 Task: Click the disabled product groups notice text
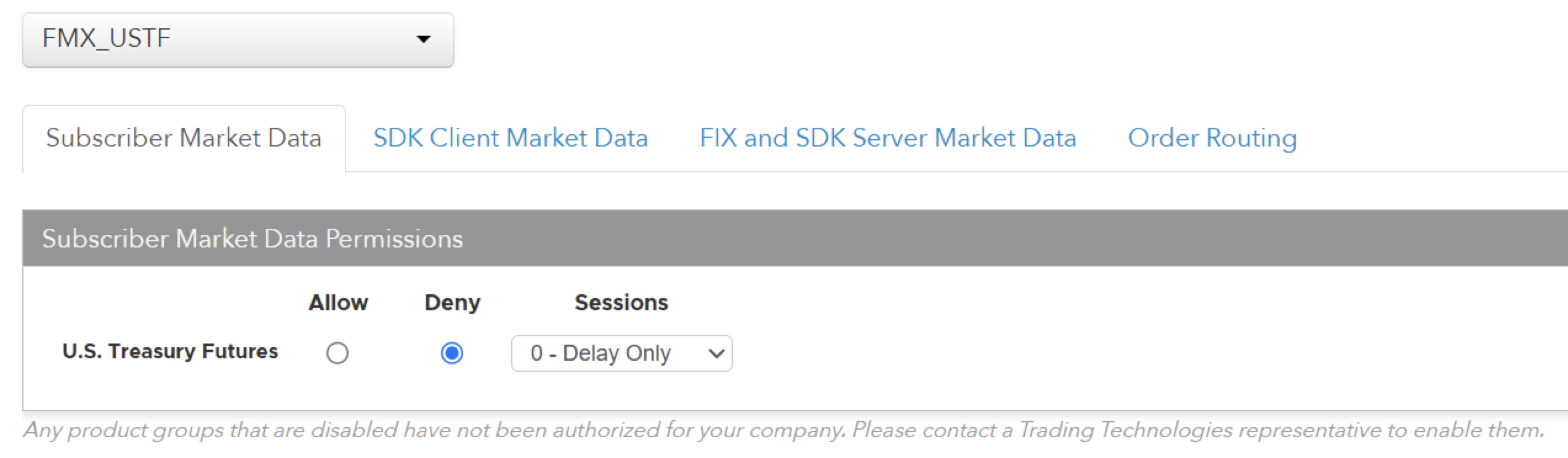pos(783,430)
